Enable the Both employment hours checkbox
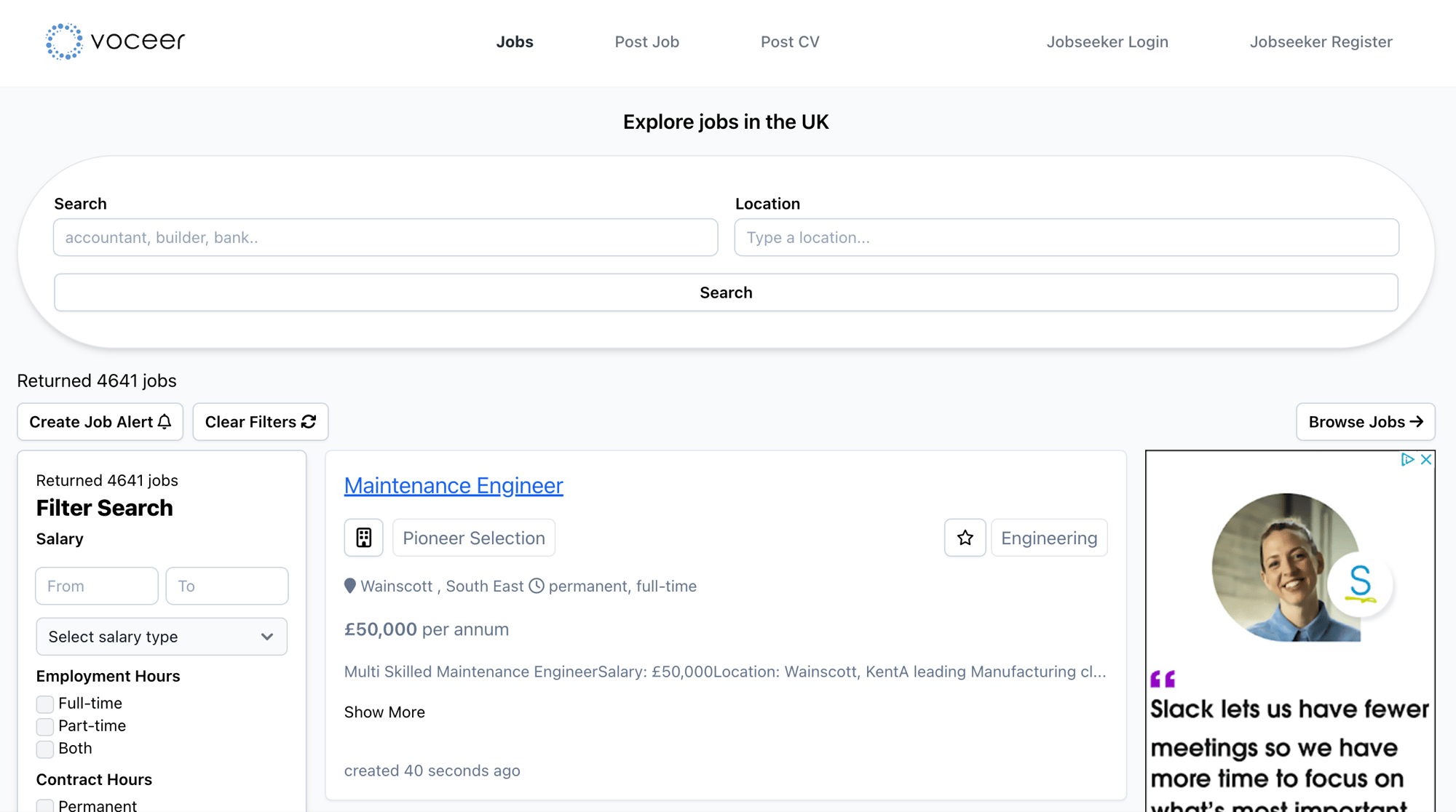 (45, 747)
